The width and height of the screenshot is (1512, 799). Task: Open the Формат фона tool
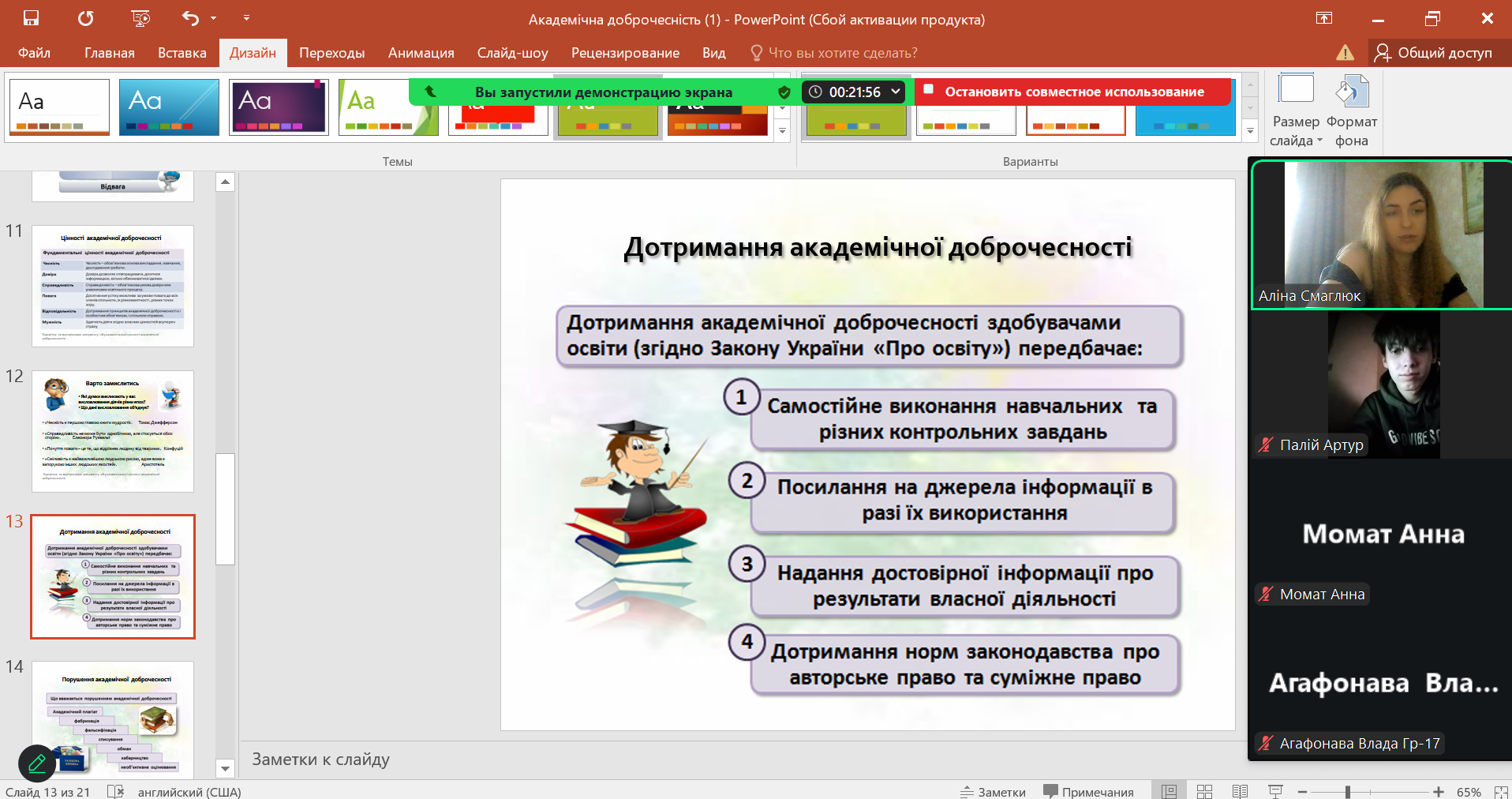(x=1351, y=111)
